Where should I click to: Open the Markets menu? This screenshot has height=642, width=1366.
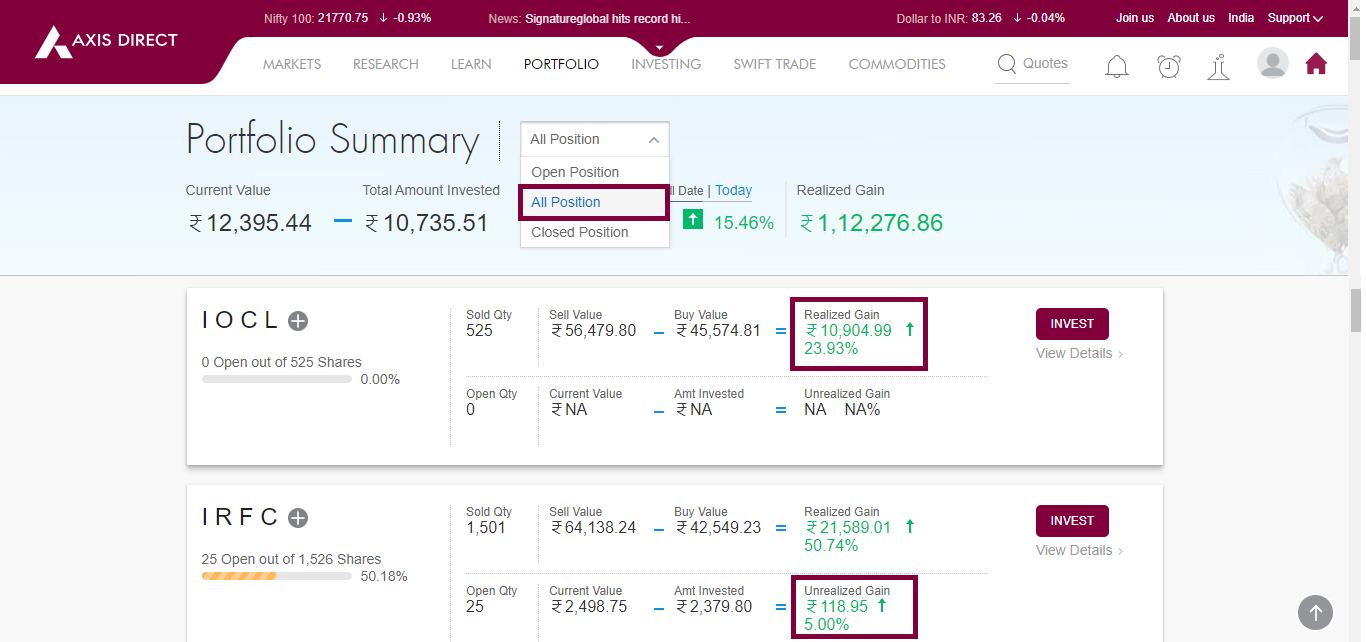[x=292, y=64]
